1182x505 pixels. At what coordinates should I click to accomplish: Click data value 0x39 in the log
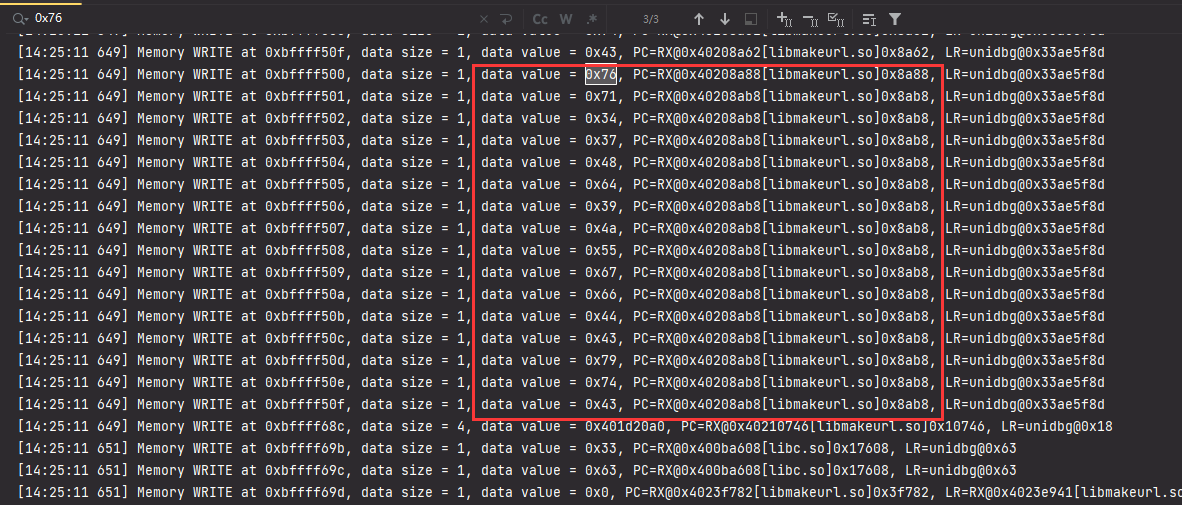601,207
